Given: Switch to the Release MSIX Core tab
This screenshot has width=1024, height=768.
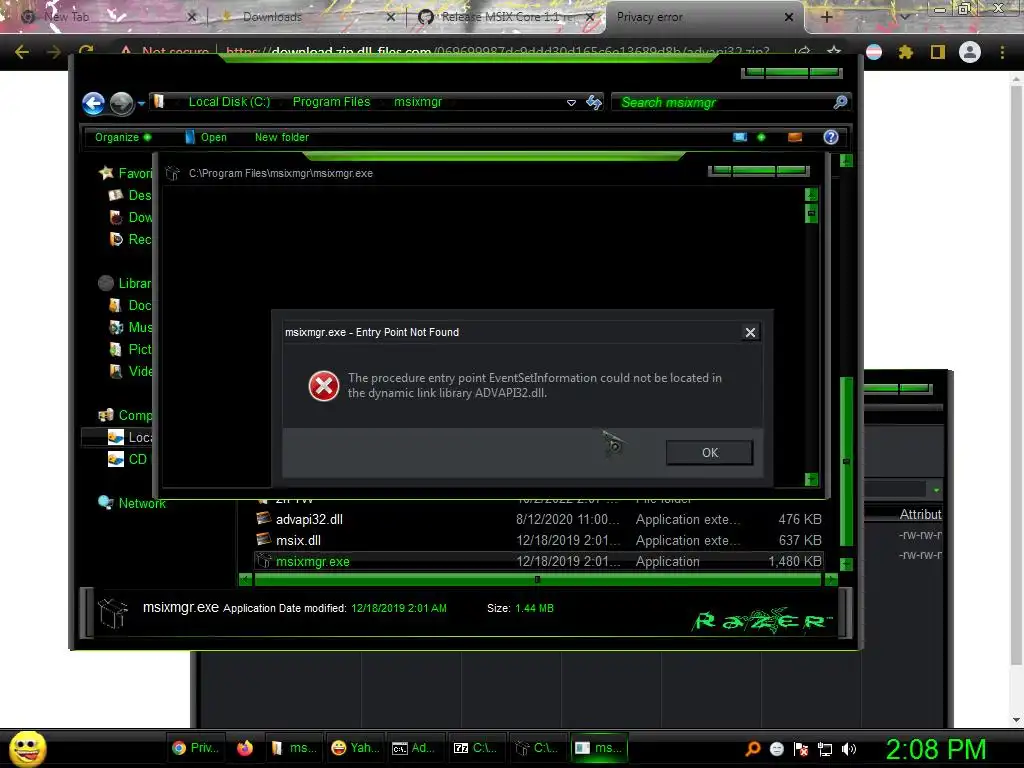Looking at the screenshot, I should [x=506, y=17].
